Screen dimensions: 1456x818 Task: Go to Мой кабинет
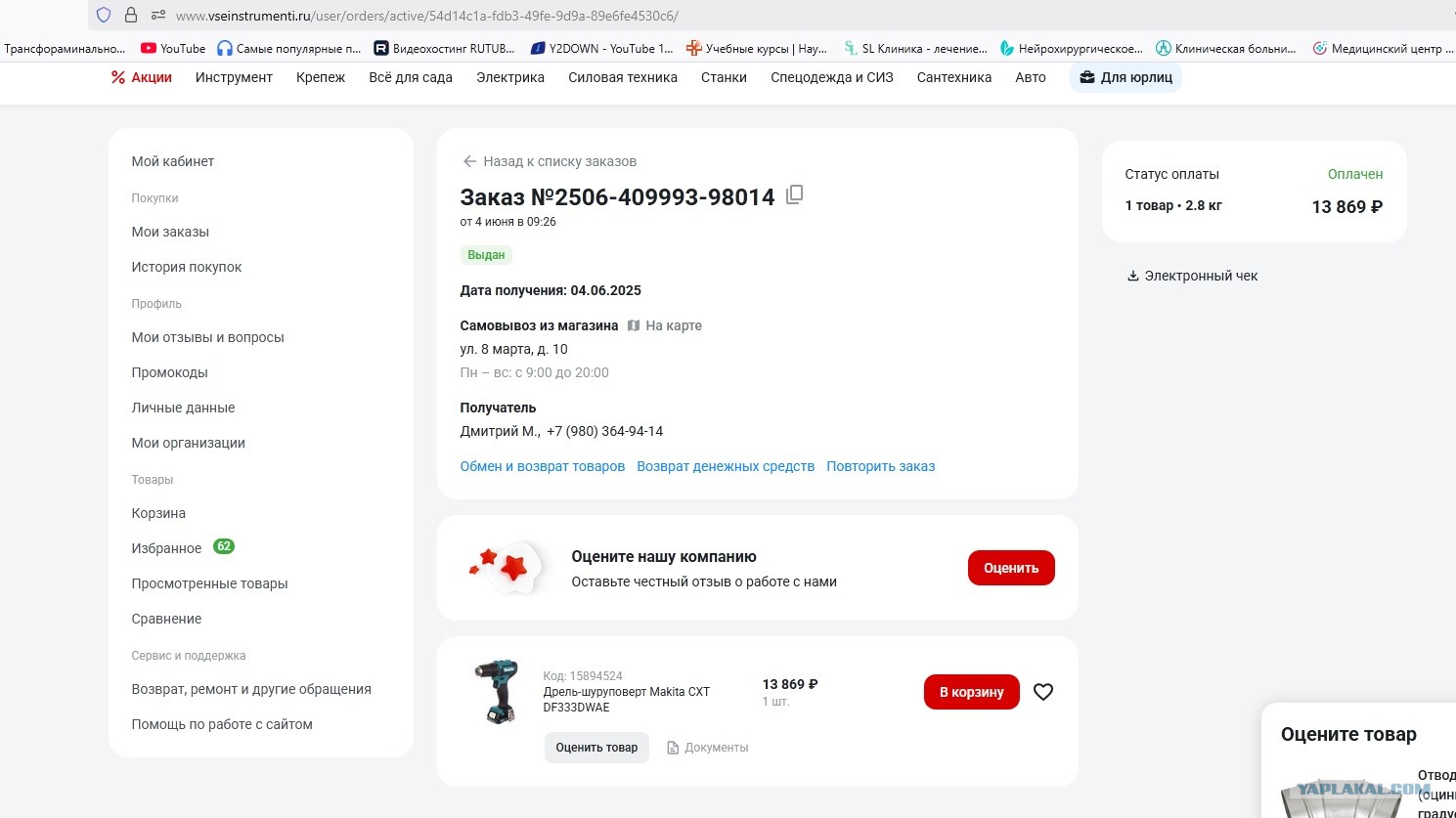tap(173, 161)
